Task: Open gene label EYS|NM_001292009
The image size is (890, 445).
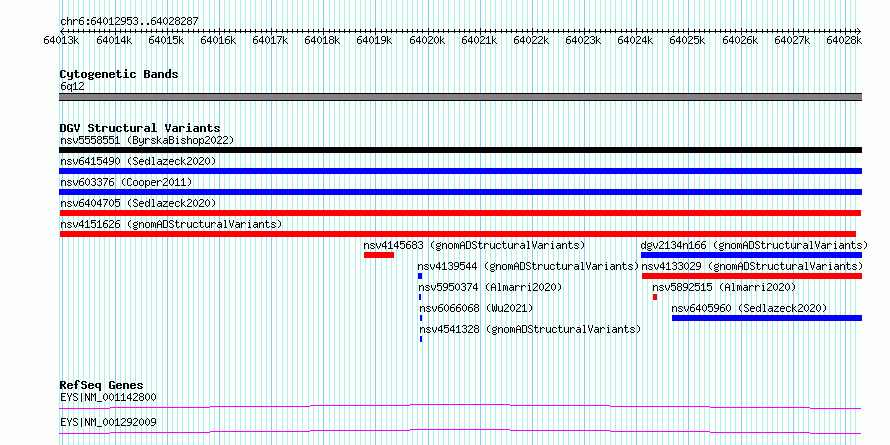Action: 108,422
